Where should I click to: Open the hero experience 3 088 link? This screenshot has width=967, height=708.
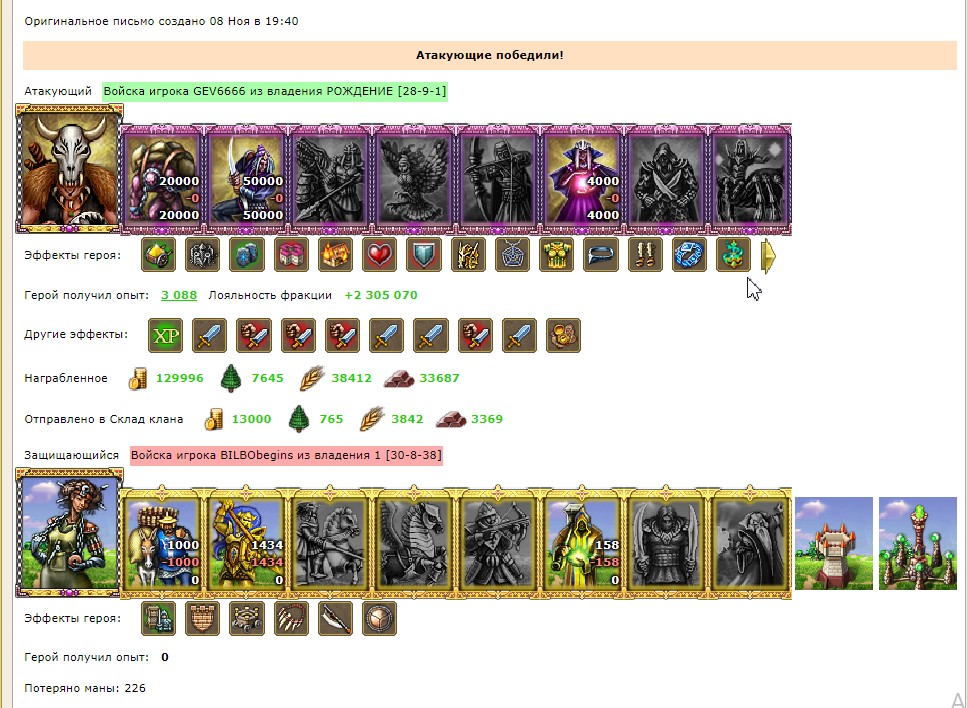(179, 295)
